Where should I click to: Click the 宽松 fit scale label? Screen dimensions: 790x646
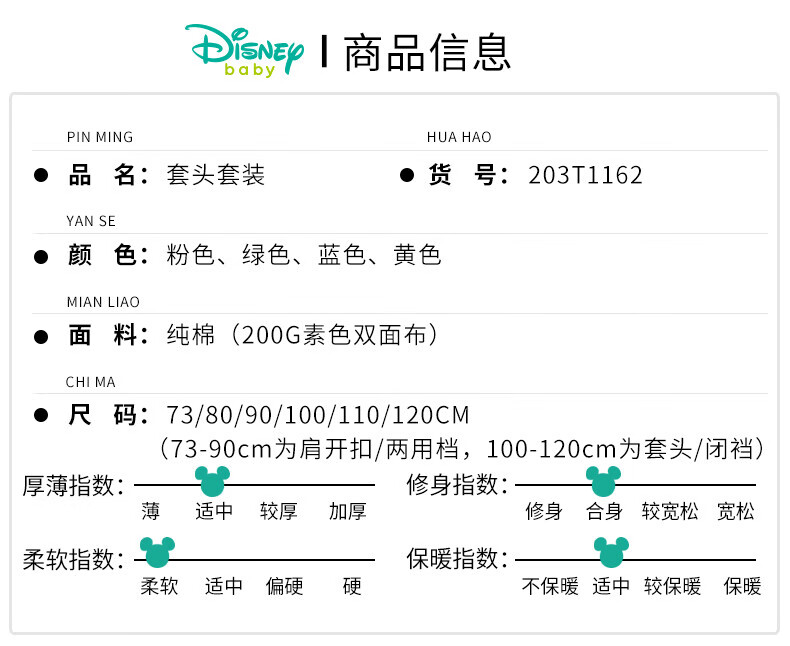pos(736,511)
